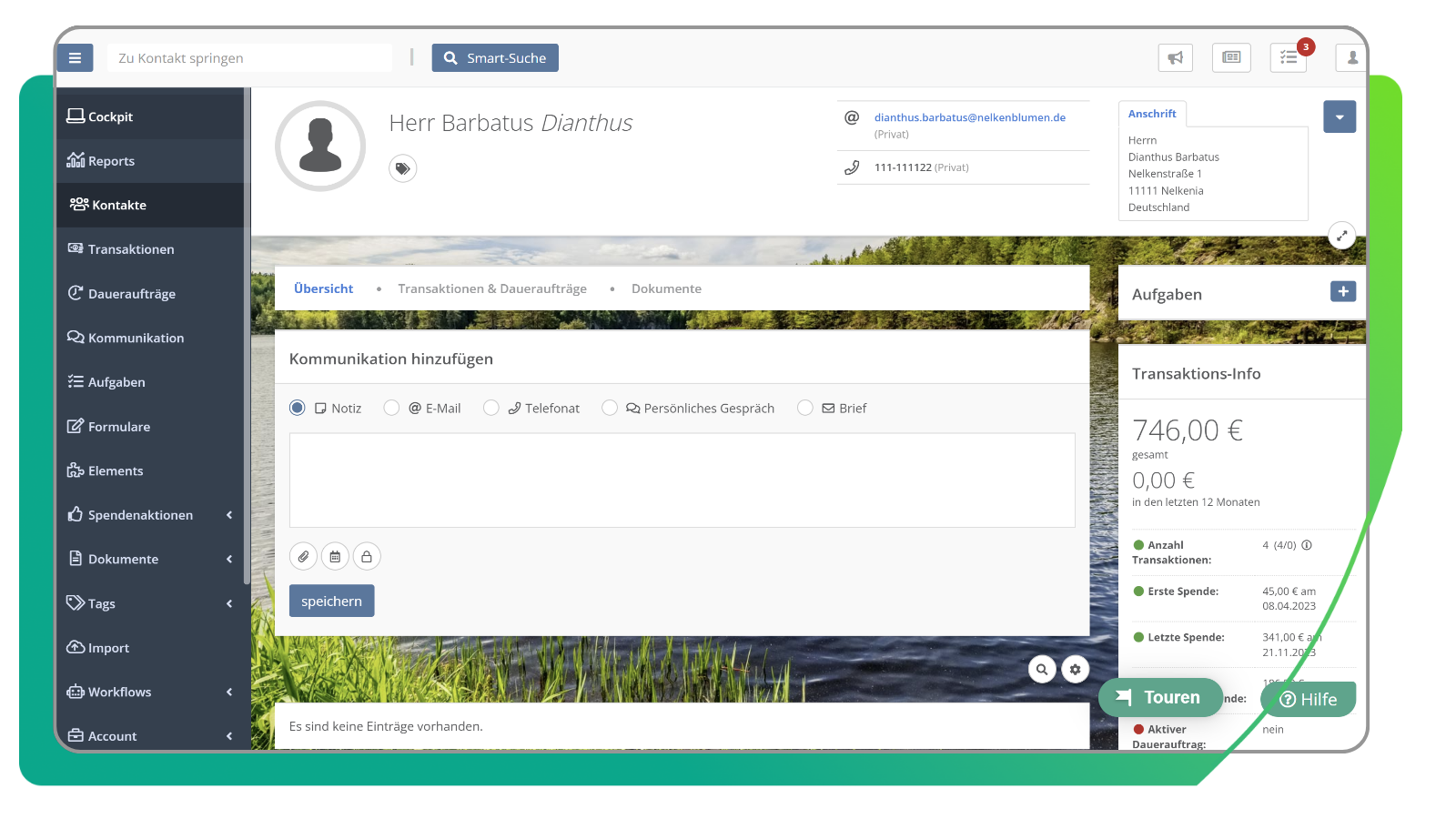Open the calendar icon below the note field
The width and height of the screenshot is (1456, 819).
pyautogui.click(x=335, y=556)
